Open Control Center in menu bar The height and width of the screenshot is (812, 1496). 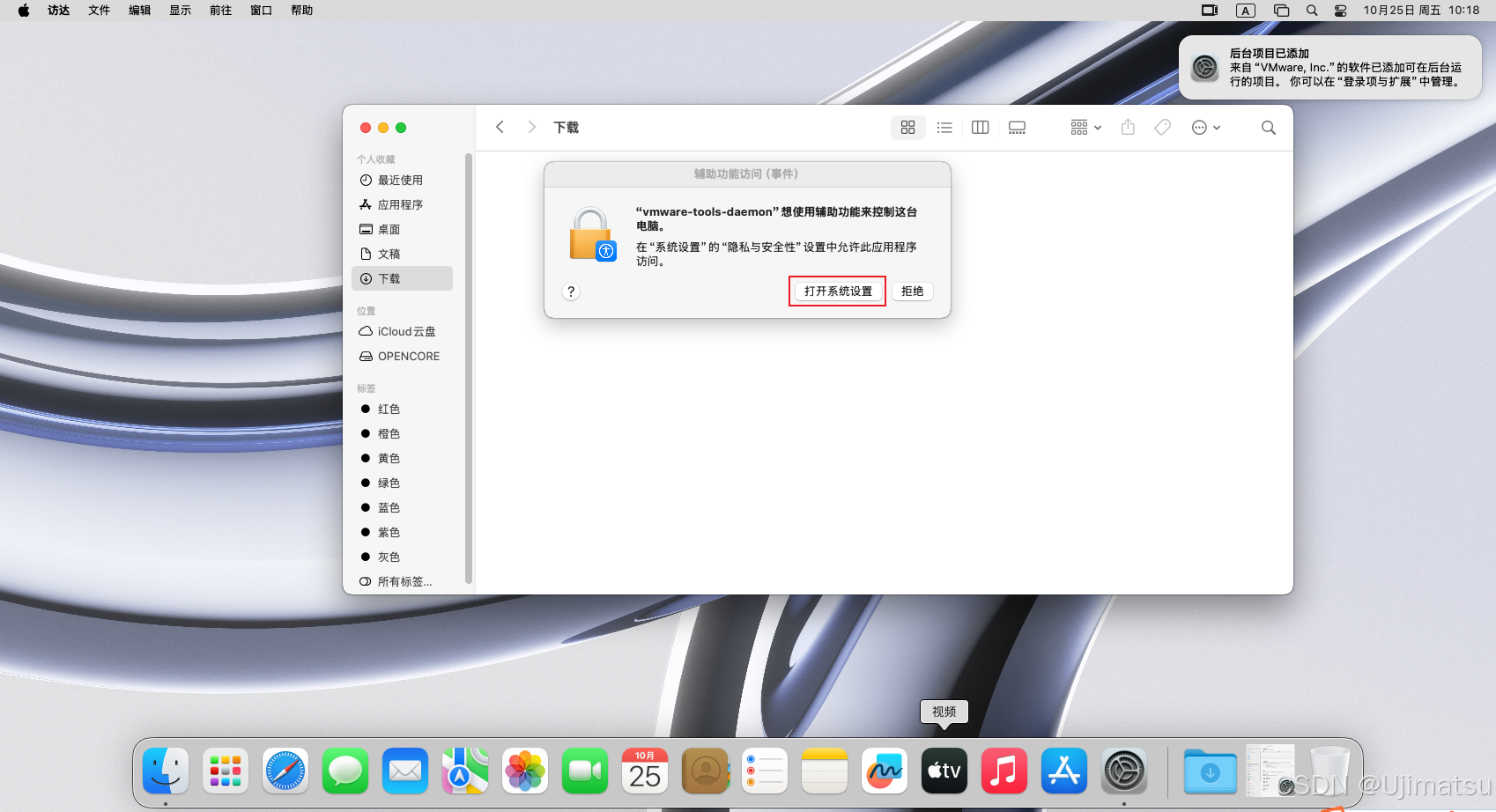[1340, 11]
